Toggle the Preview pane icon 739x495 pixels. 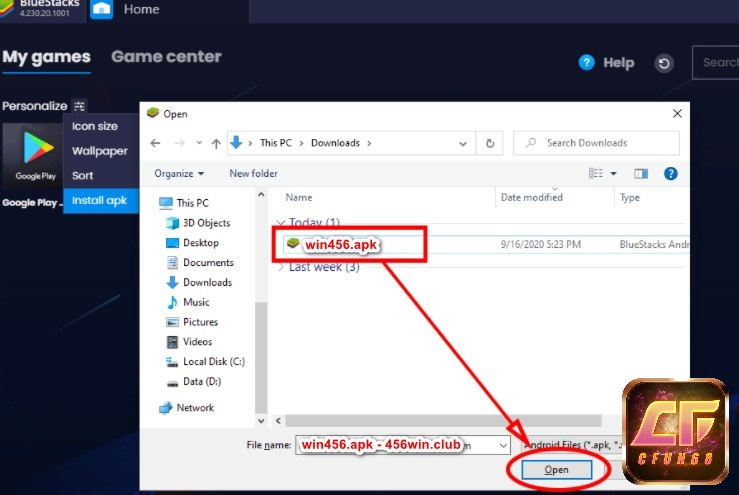pos(640,173)
